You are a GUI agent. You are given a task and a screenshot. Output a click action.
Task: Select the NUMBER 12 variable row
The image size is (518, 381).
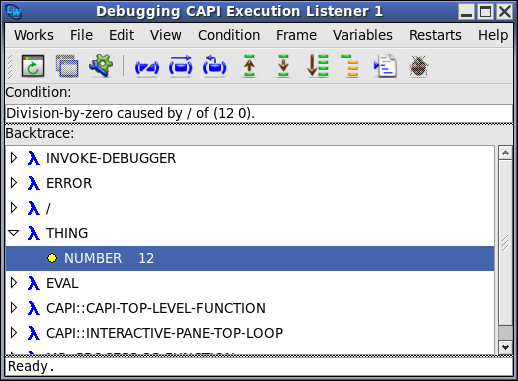pyautogui.click(x=250, y=258)
